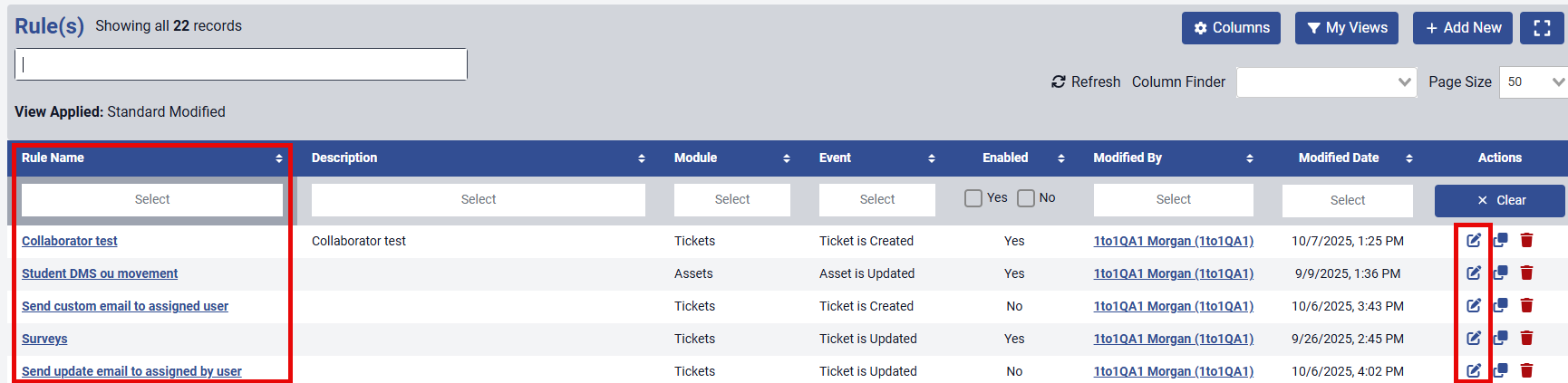Select the '9/26/2025, 2:45 PM' date cell
The width and height of the screenshot is (1568, 383).
tap(1348, 339)
